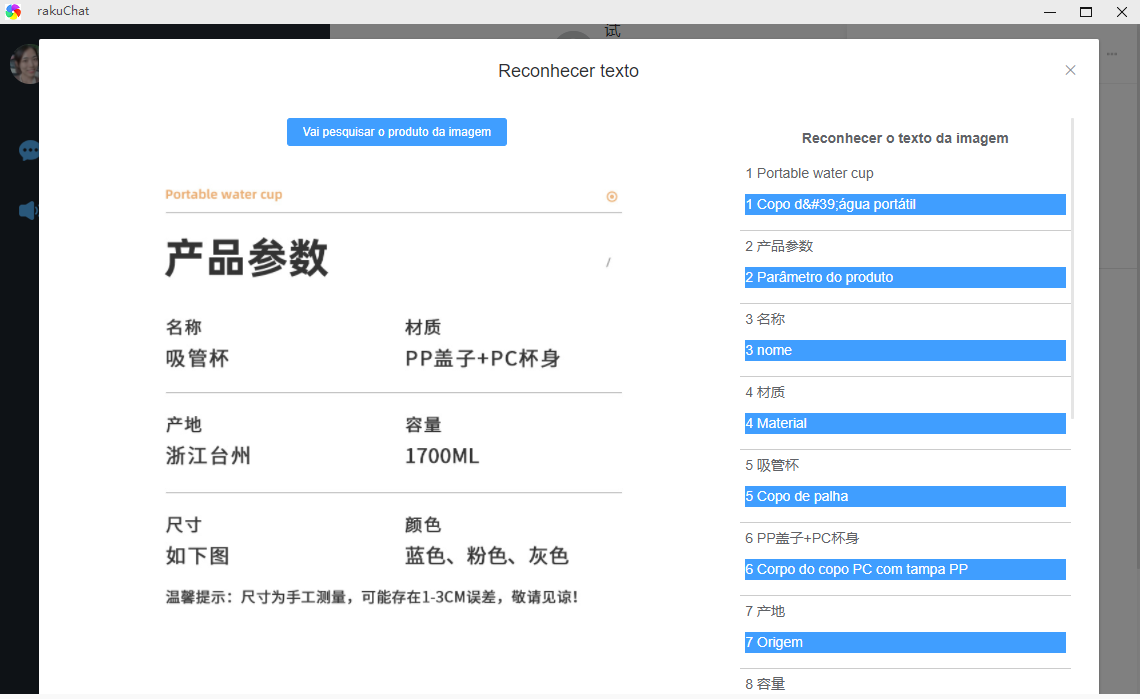Click "如下图" size value in image
The width and height of the screenshot is (1140, 699).
[x=198, y=556]
